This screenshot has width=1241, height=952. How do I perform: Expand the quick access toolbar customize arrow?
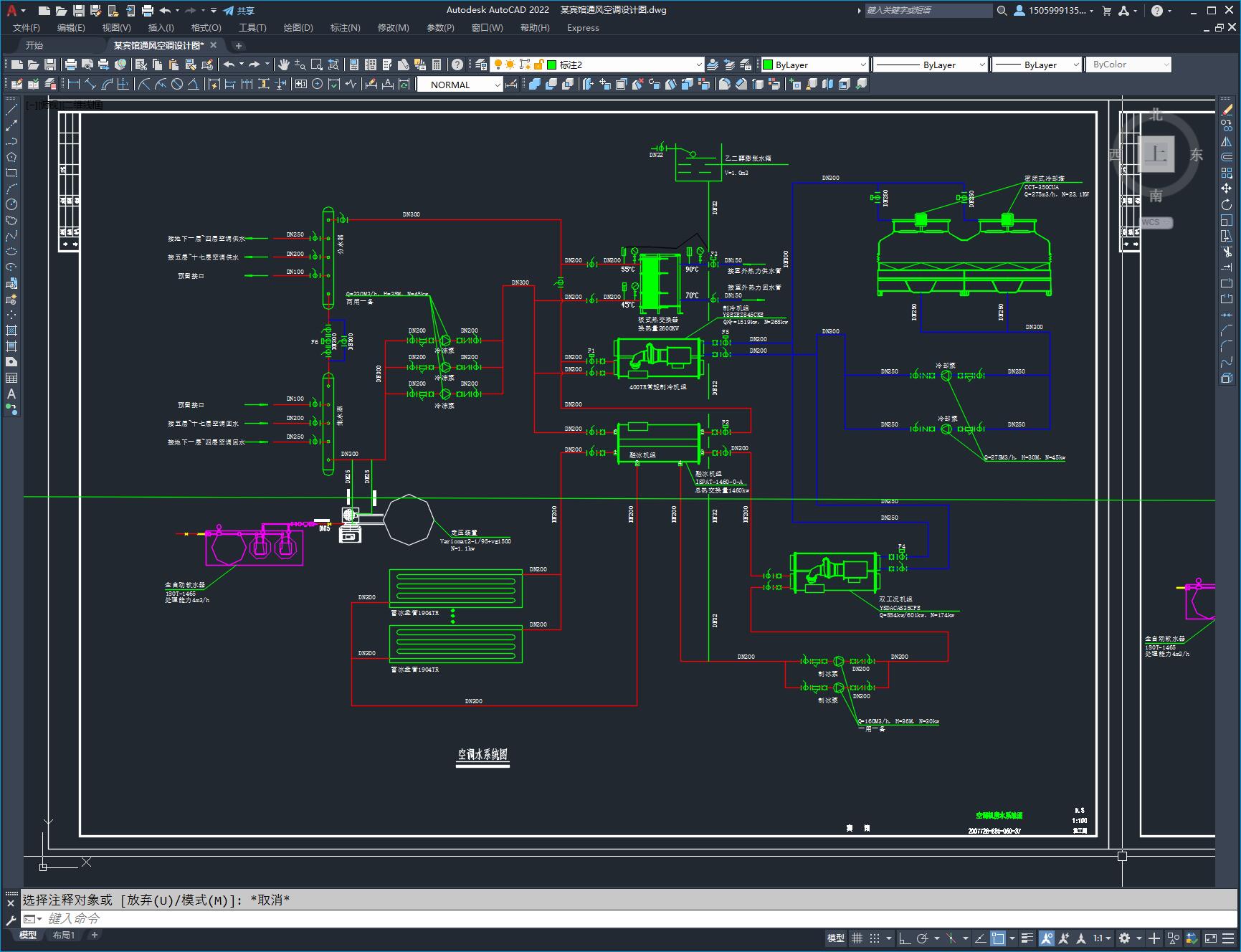click(214, 11)
